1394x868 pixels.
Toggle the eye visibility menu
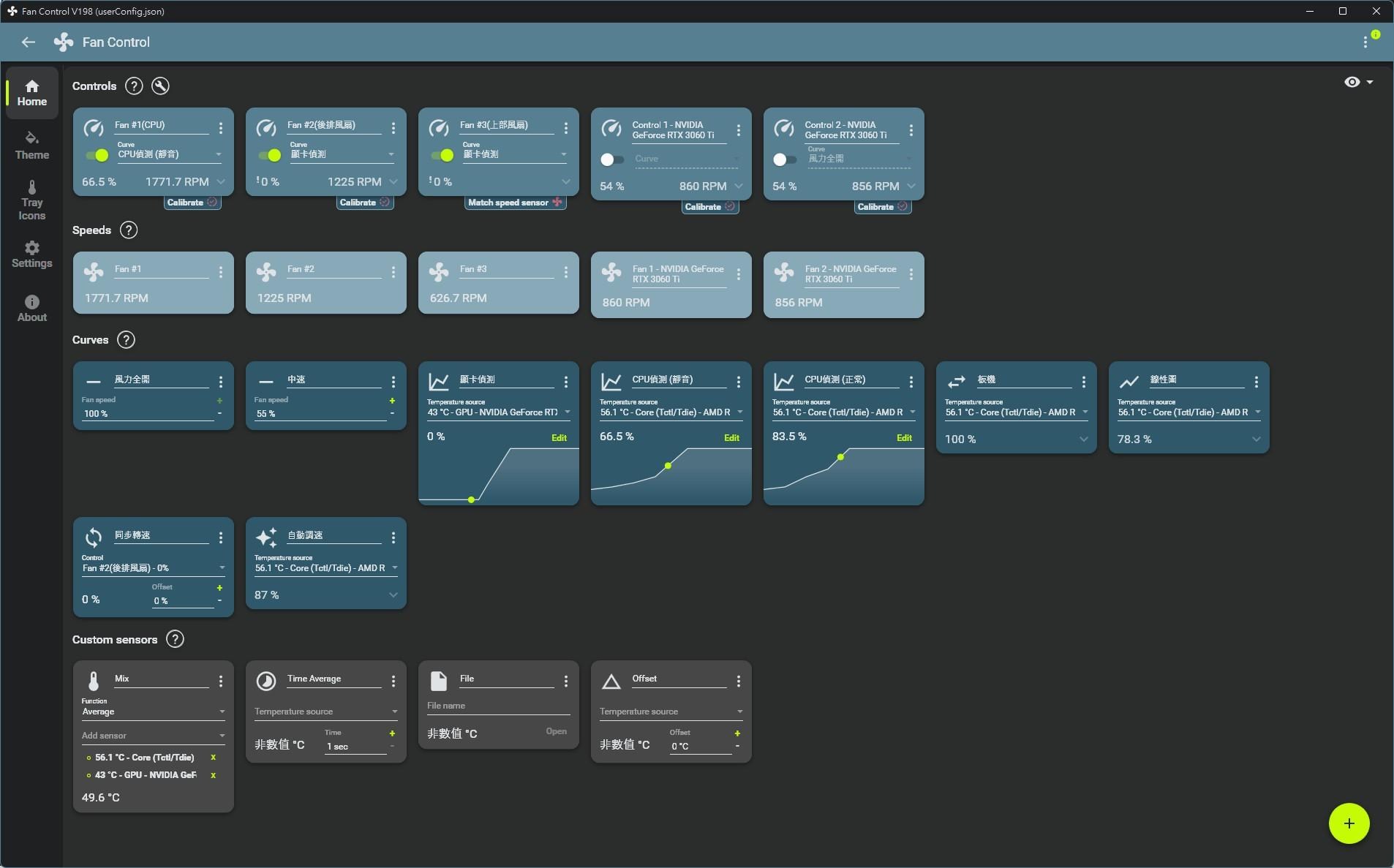pos(1357,83)
